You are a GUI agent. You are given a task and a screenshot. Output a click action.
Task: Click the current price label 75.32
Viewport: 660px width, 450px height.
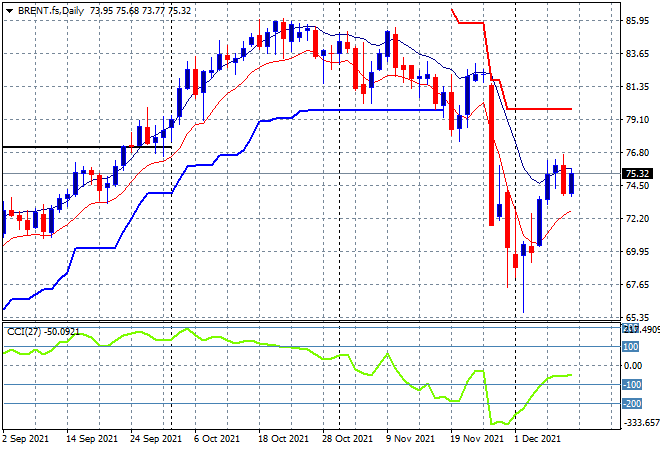coord(637,173)
